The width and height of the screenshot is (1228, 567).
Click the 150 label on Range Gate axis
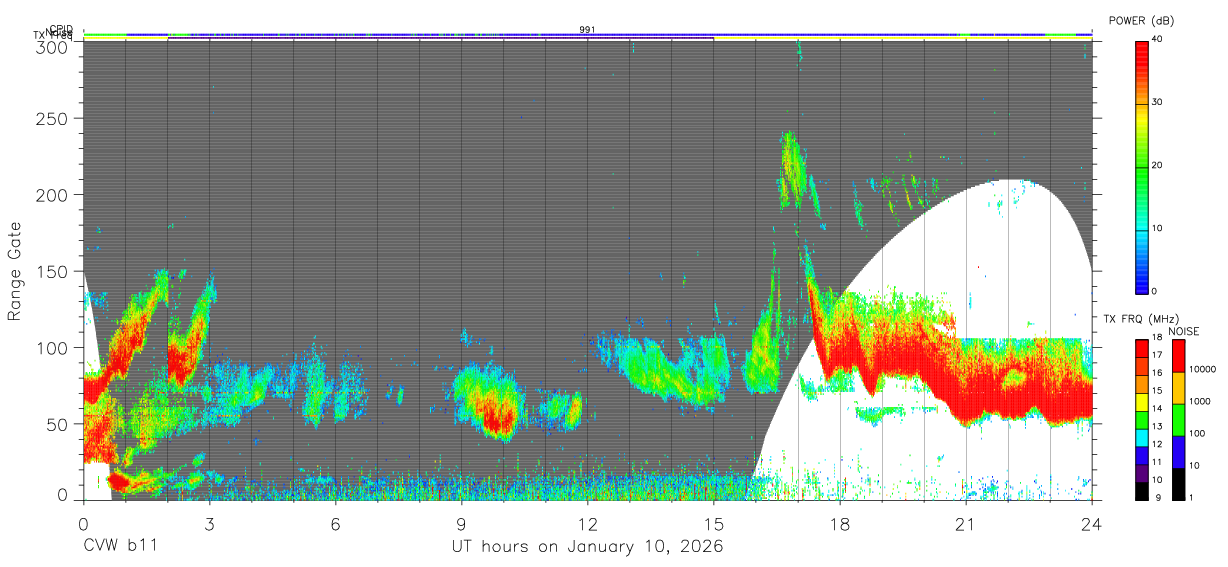[51, 271]
